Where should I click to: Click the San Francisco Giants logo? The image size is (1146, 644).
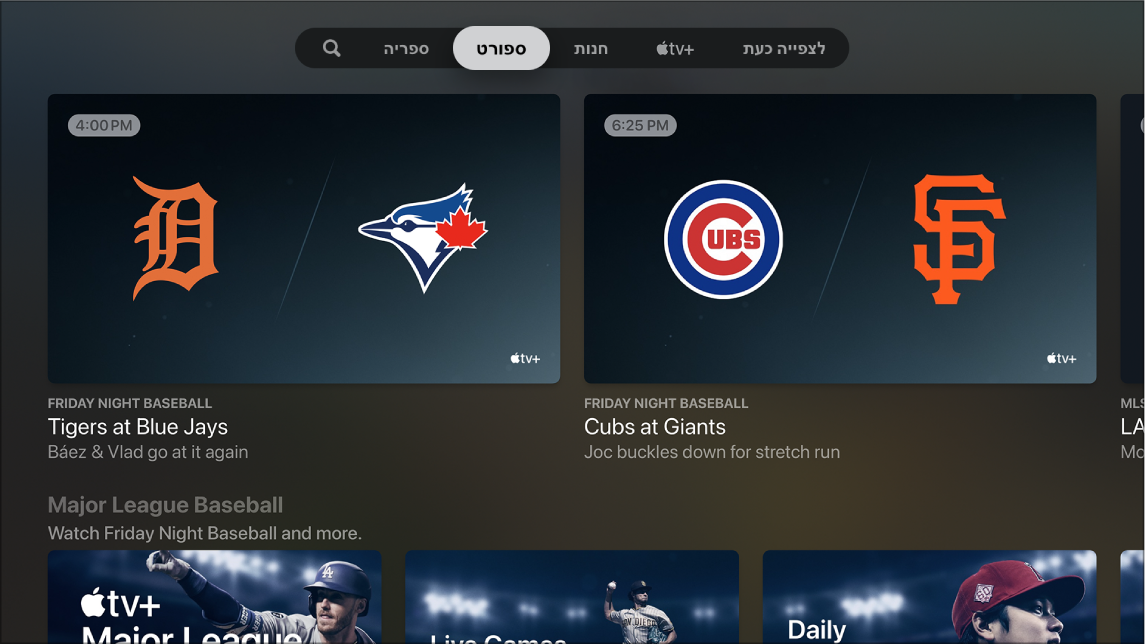pyautogui.click(x=960, y=239)
